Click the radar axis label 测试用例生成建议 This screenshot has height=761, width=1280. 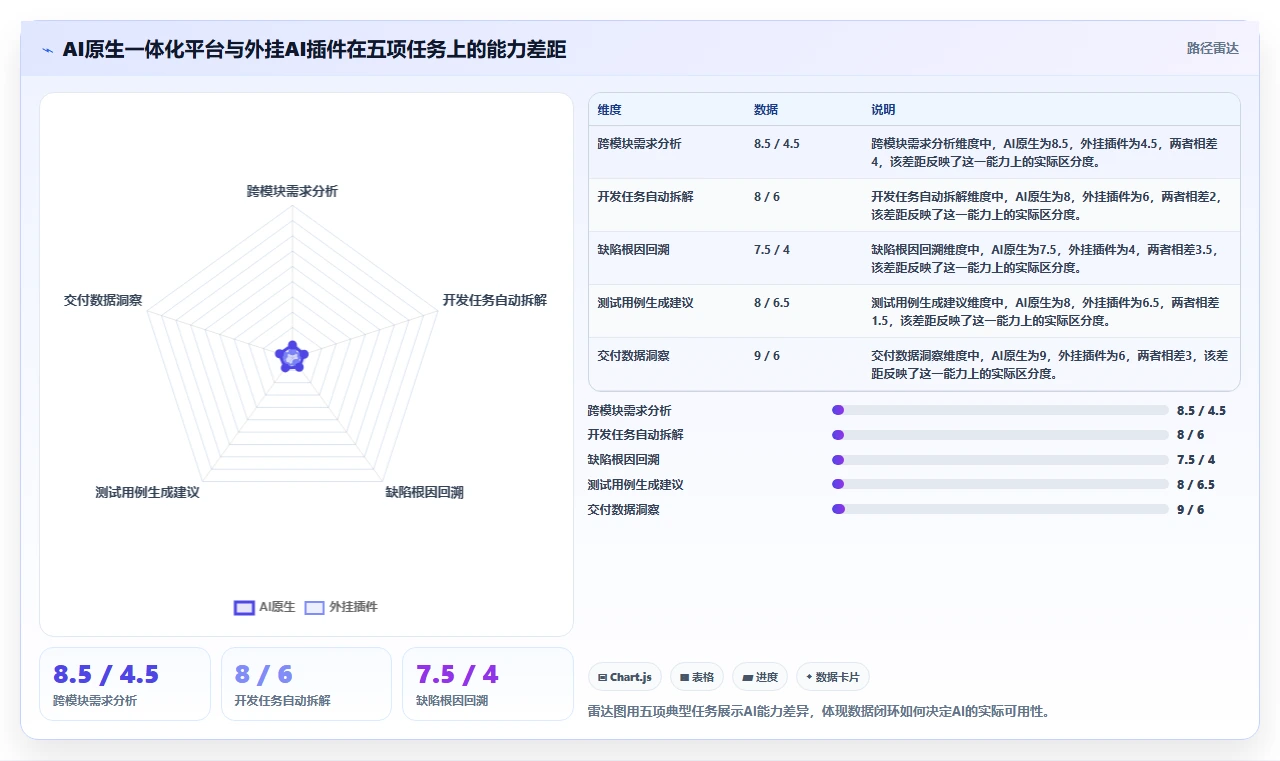tap(148, 493)
